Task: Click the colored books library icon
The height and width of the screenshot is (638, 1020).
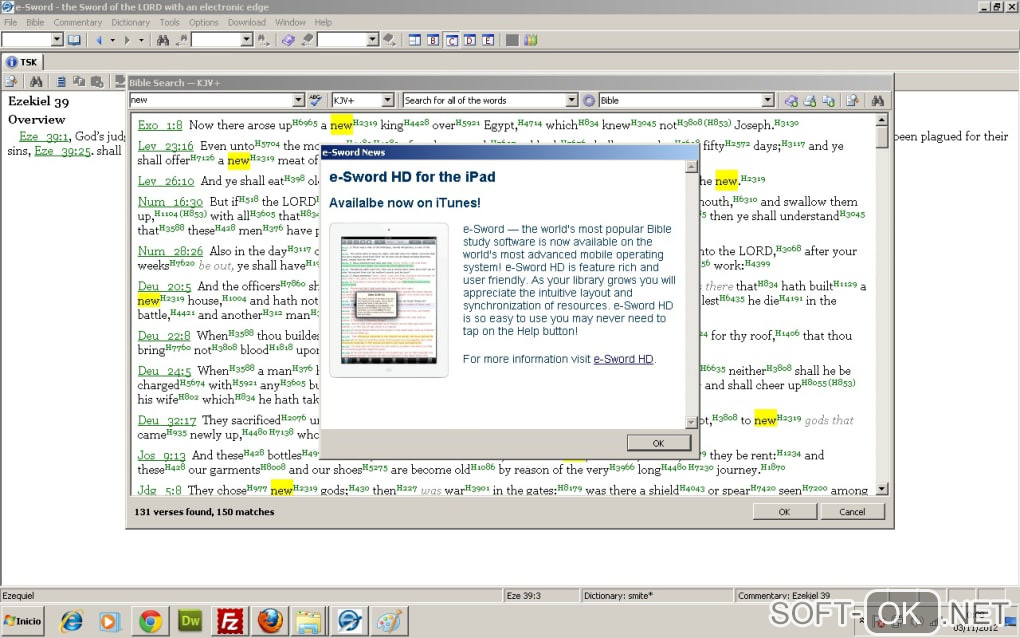Action: click(x=531, y=40)
